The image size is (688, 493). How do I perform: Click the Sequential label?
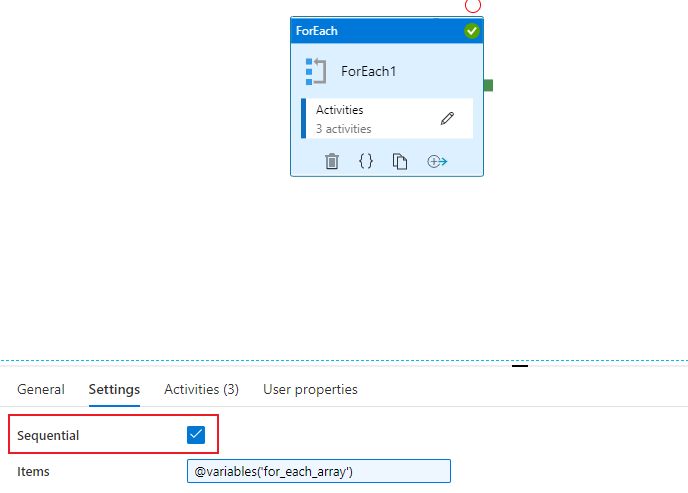pyautogui.click(x=48, y=436)
